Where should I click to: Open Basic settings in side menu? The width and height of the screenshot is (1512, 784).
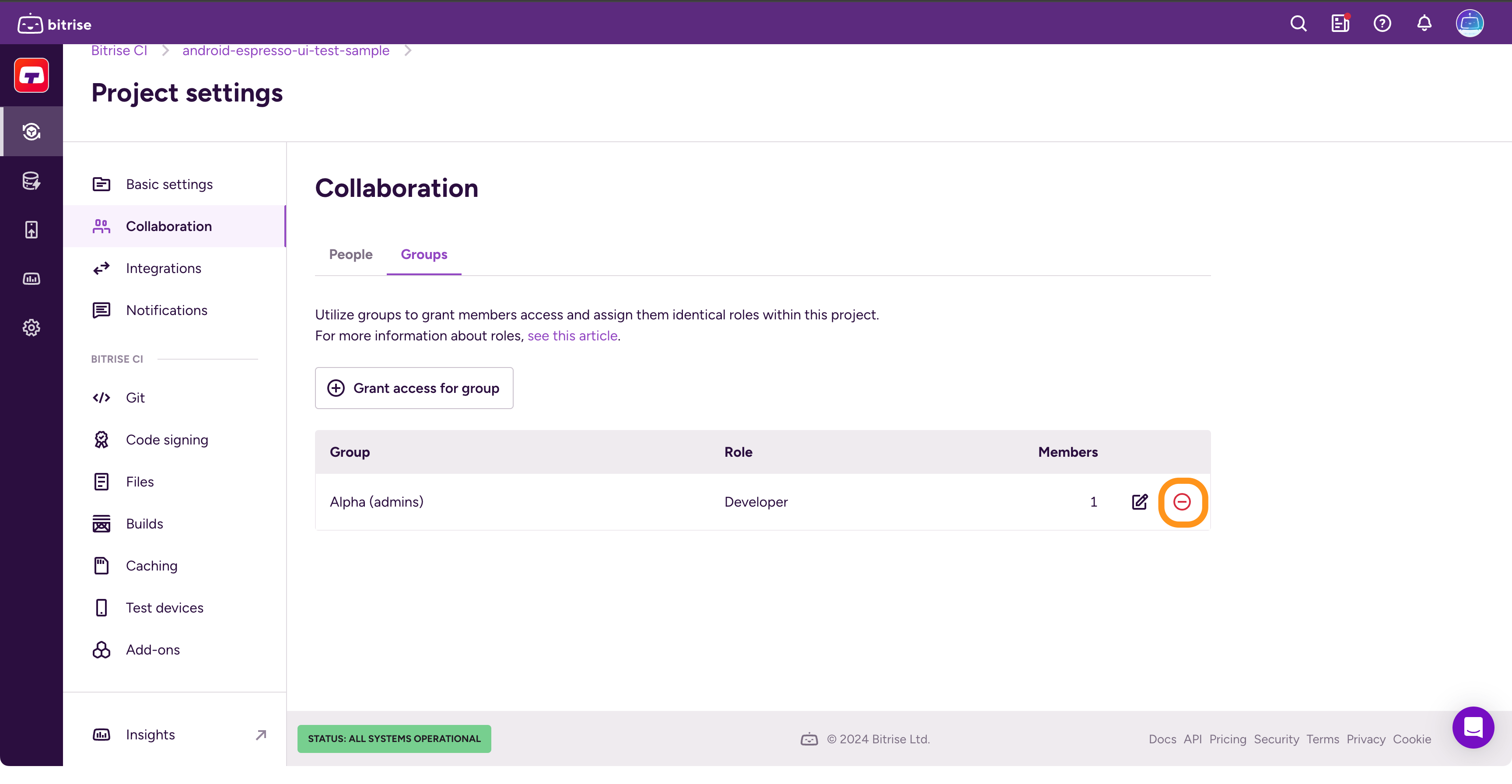pos(169,184)
